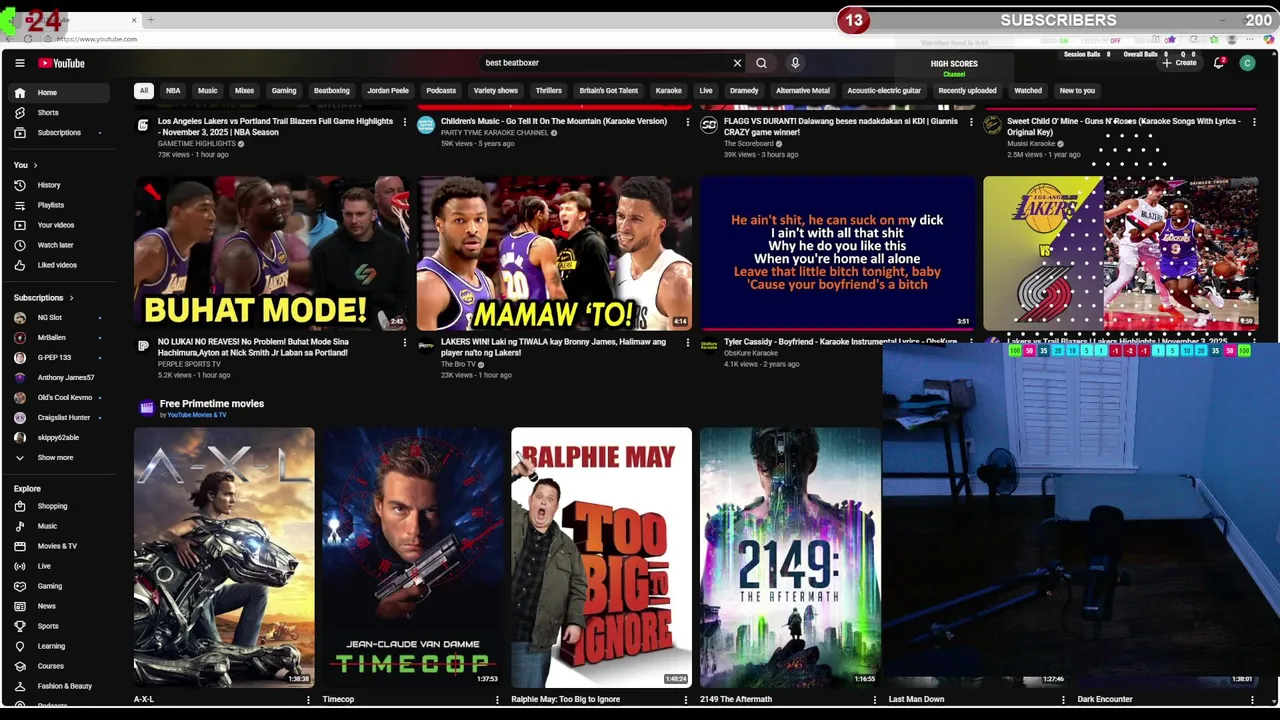Open the notifications bell
The height and width of the screenshot is (720, 1280).
[x=1219, y=63]
